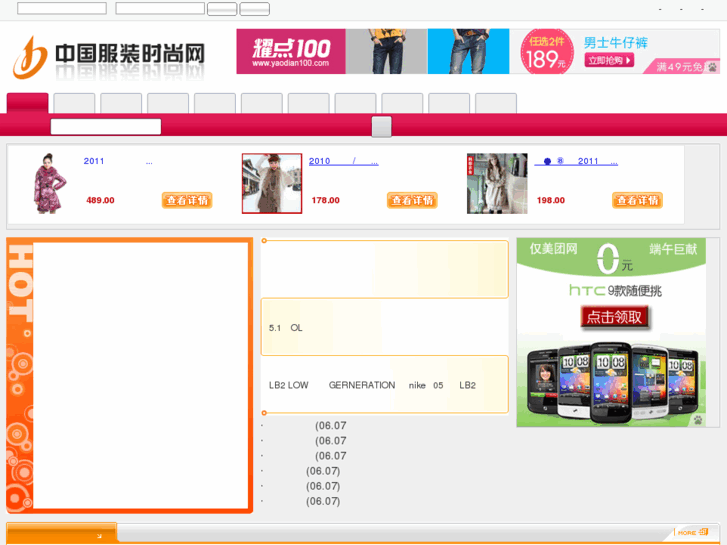View details for the 198.00 item

638,200
